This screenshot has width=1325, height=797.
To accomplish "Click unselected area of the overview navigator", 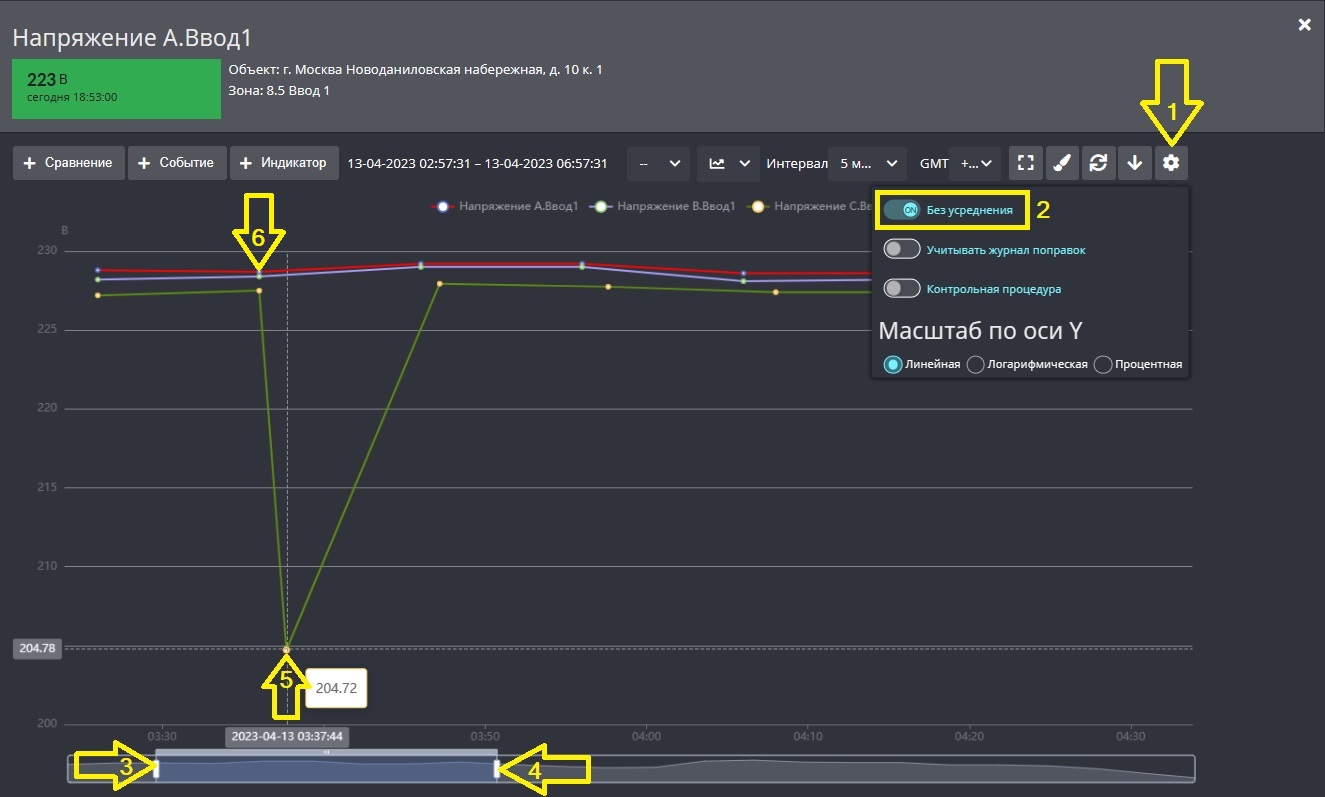I will (x=845, y=768).
